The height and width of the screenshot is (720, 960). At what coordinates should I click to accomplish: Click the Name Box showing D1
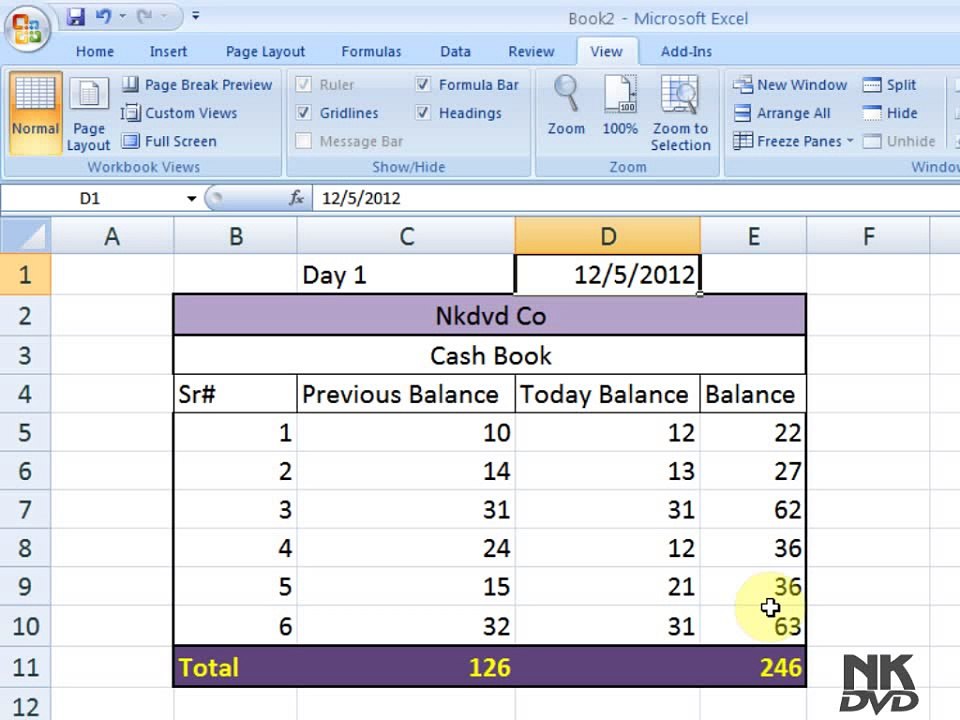[92, 198]
